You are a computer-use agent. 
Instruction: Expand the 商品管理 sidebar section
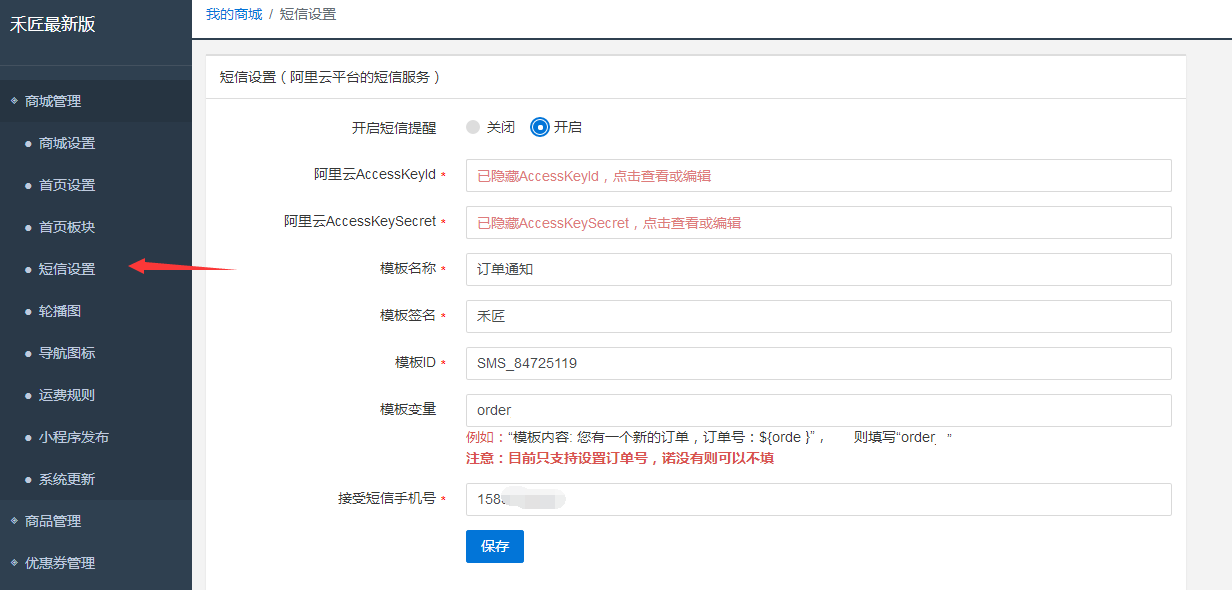(x=53, y=521)
